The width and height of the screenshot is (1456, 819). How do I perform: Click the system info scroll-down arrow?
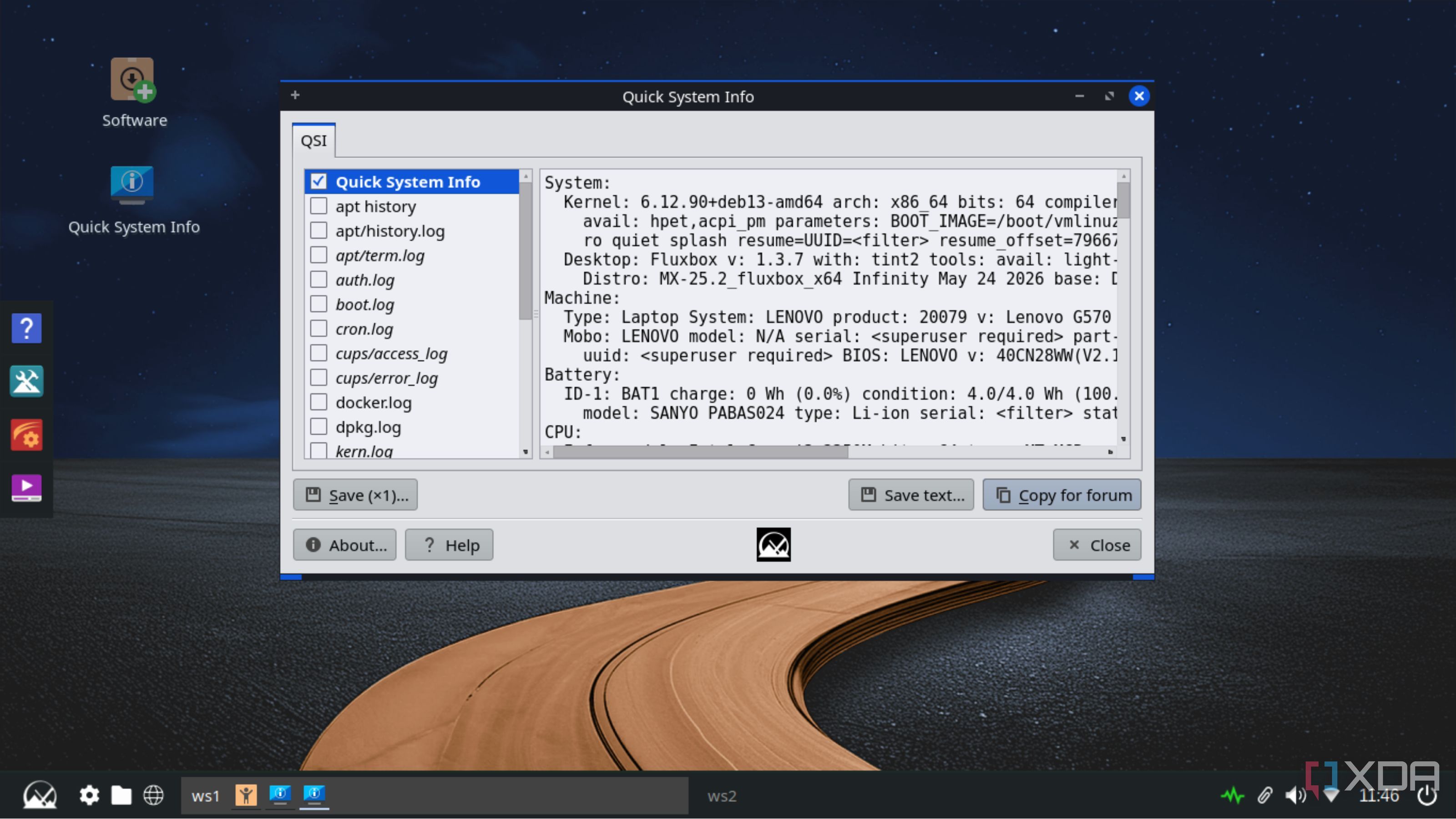(1124, 439)
